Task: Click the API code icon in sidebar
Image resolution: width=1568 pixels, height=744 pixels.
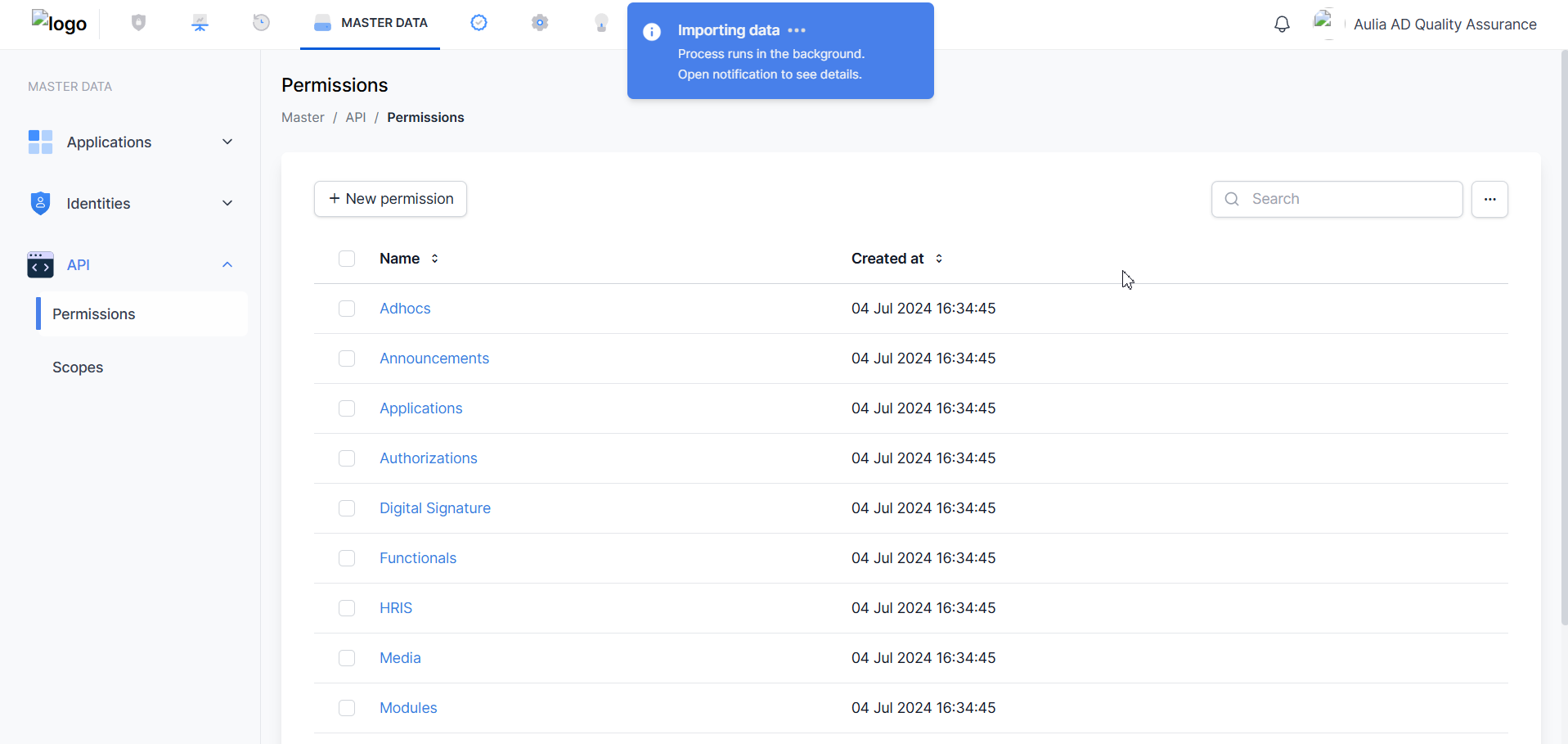Action: tap(40, 264)
